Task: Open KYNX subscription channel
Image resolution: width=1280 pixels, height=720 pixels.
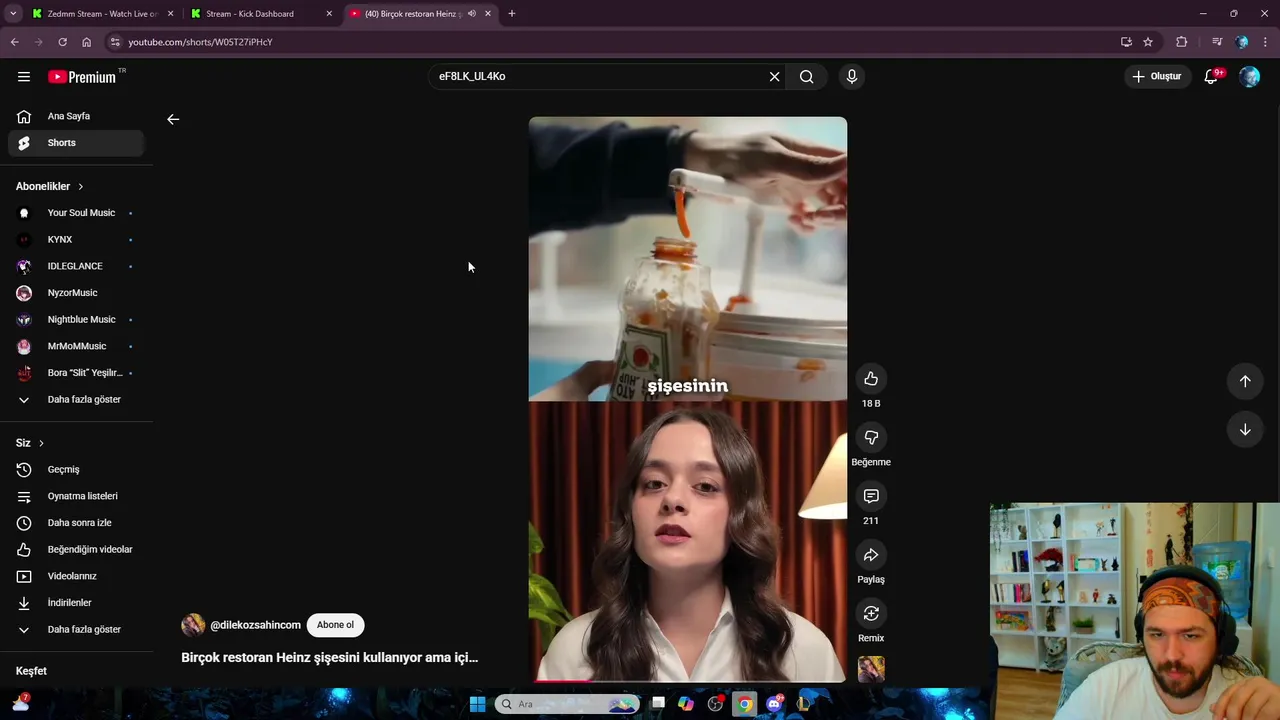Action: click(76, 239)
